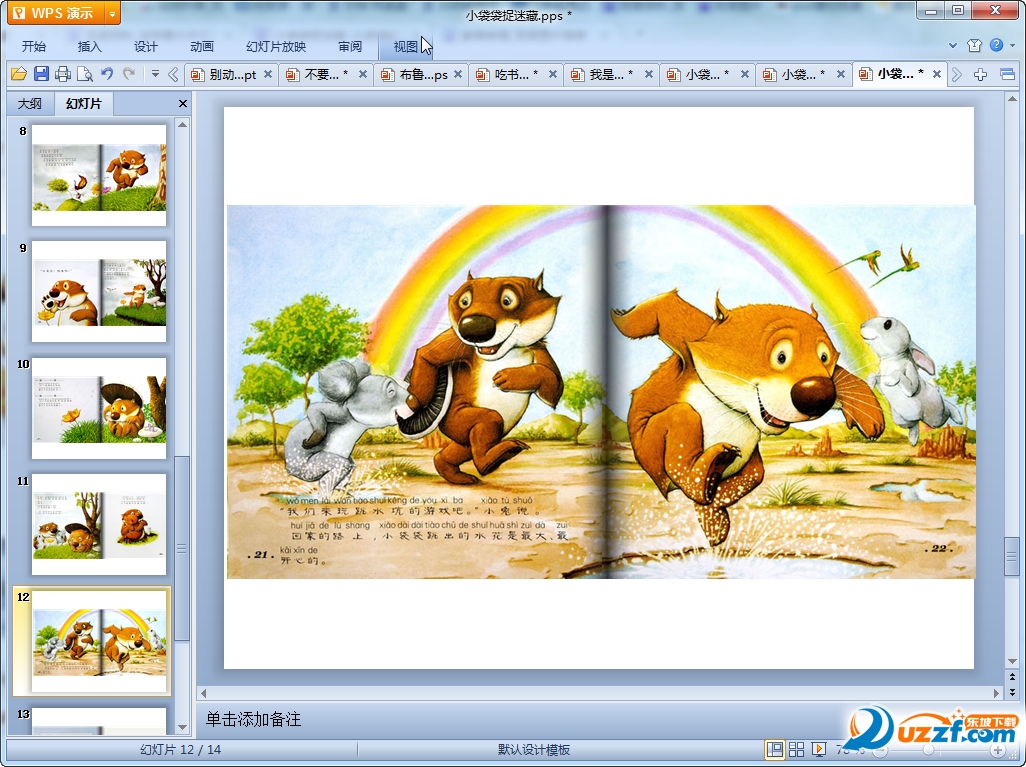Open the 设计 ribbon tab
The height and width of the screenshot is (767, 1026).
(146, 46)
